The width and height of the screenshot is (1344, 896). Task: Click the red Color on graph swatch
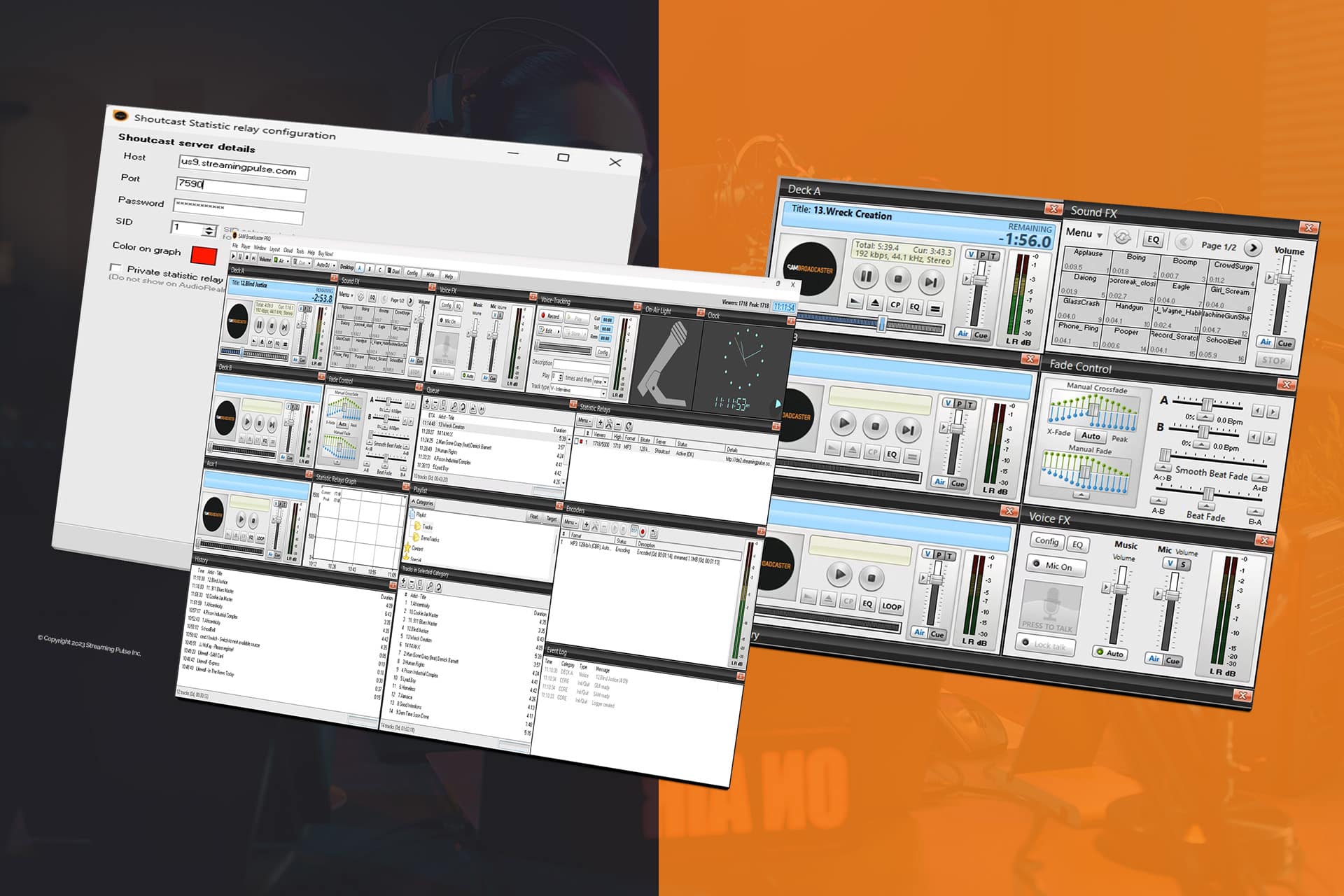click(x=204, y=255)
